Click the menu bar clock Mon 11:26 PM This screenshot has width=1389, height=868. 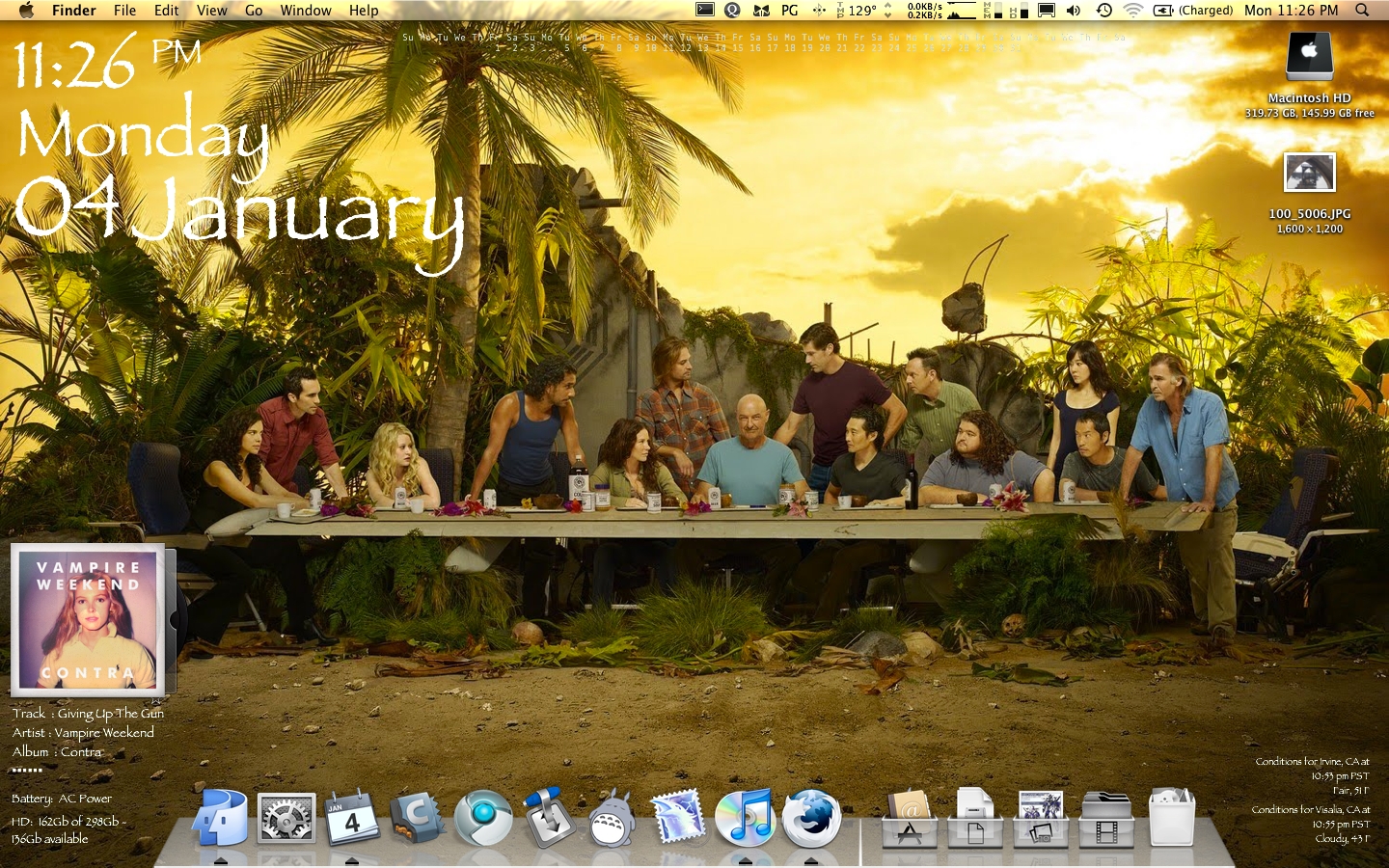tap(1291, 11)
